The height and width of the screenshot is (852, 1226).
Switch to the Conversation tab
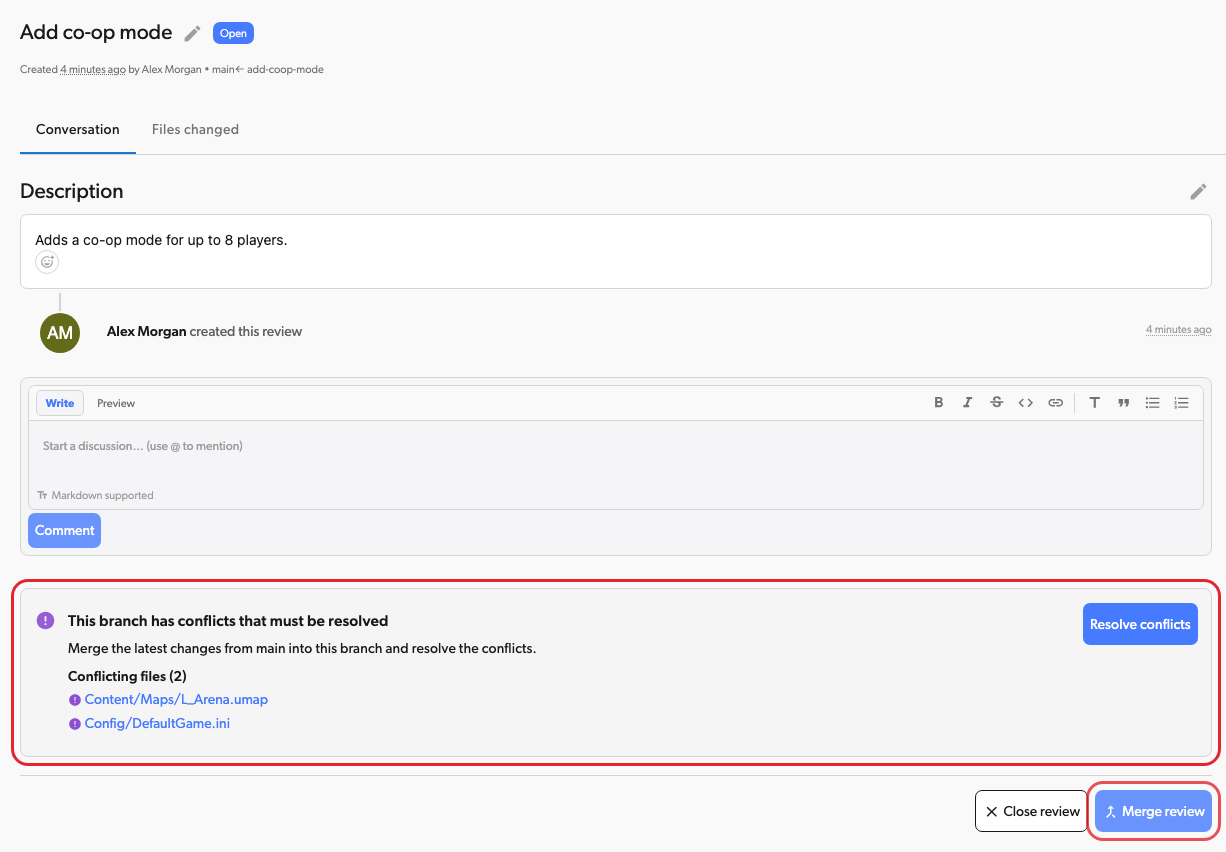(78, 129)
